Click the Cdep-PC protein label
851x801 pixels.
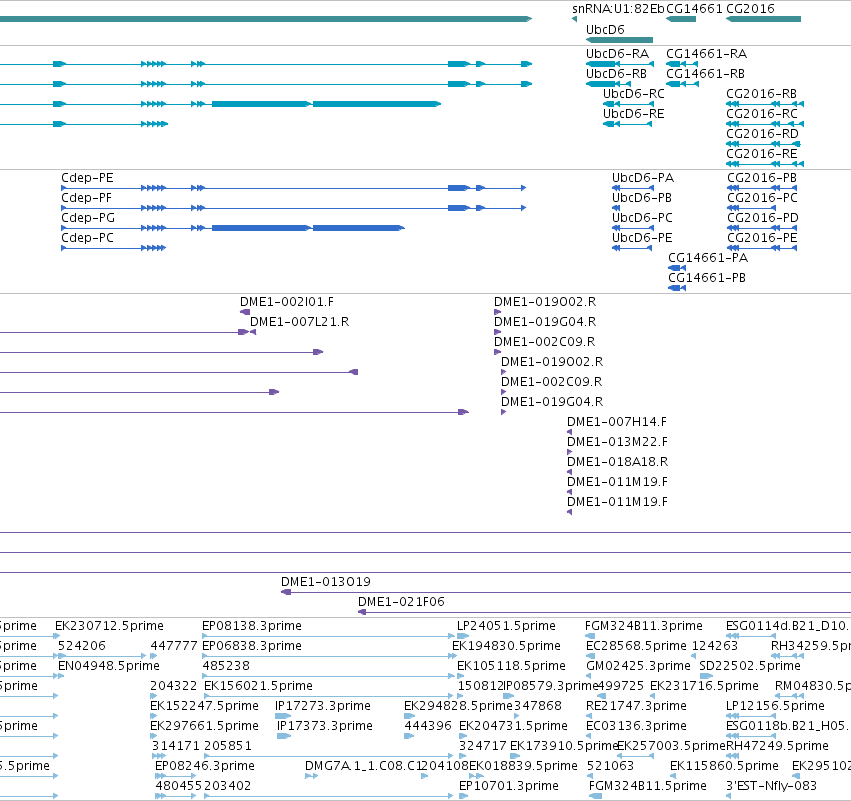(x=87, y=238)
